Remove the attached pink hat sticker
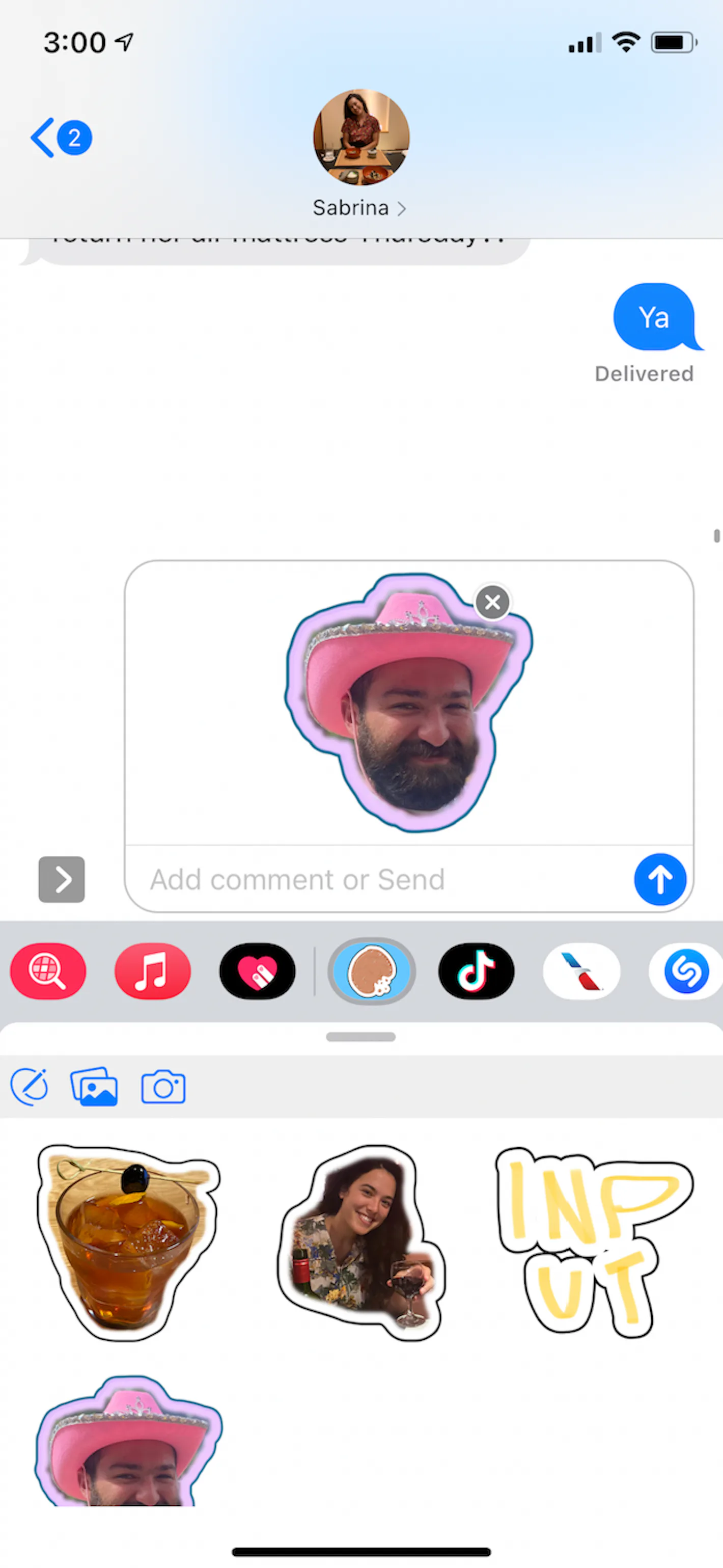 (x=492, y=602)
